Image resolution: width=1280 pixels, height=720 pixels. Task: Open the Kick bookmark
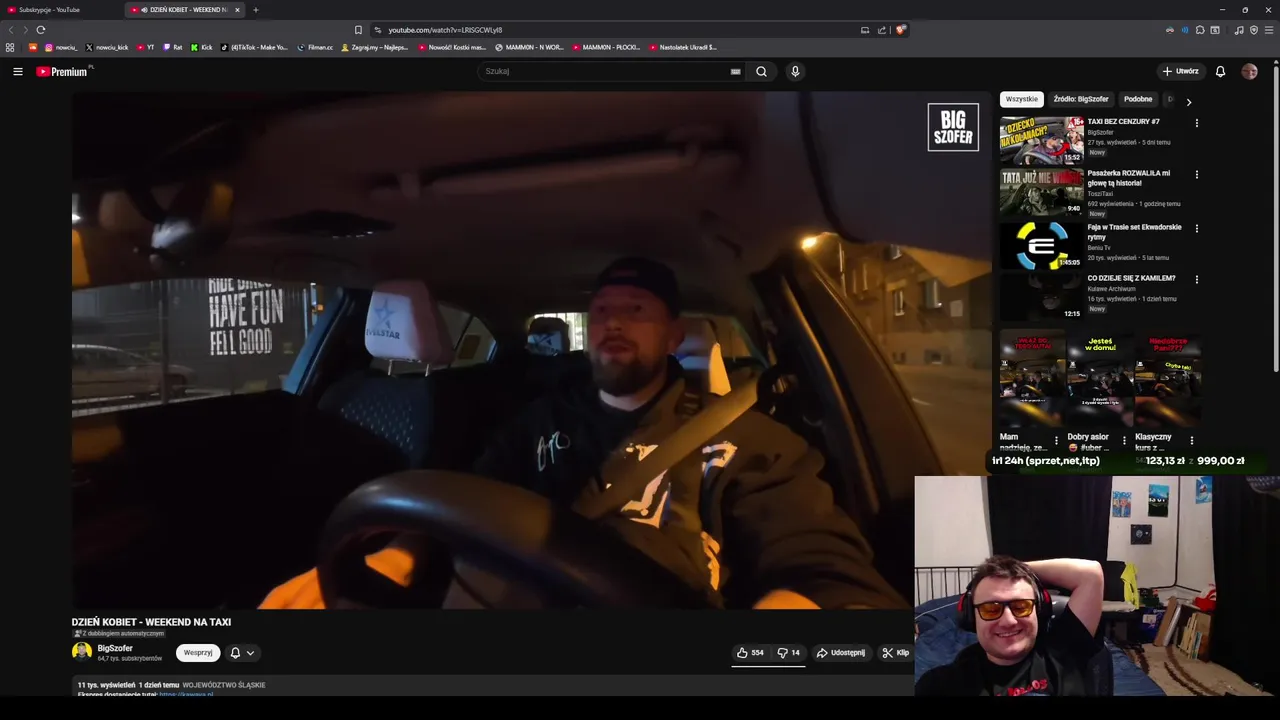[201, 47]
